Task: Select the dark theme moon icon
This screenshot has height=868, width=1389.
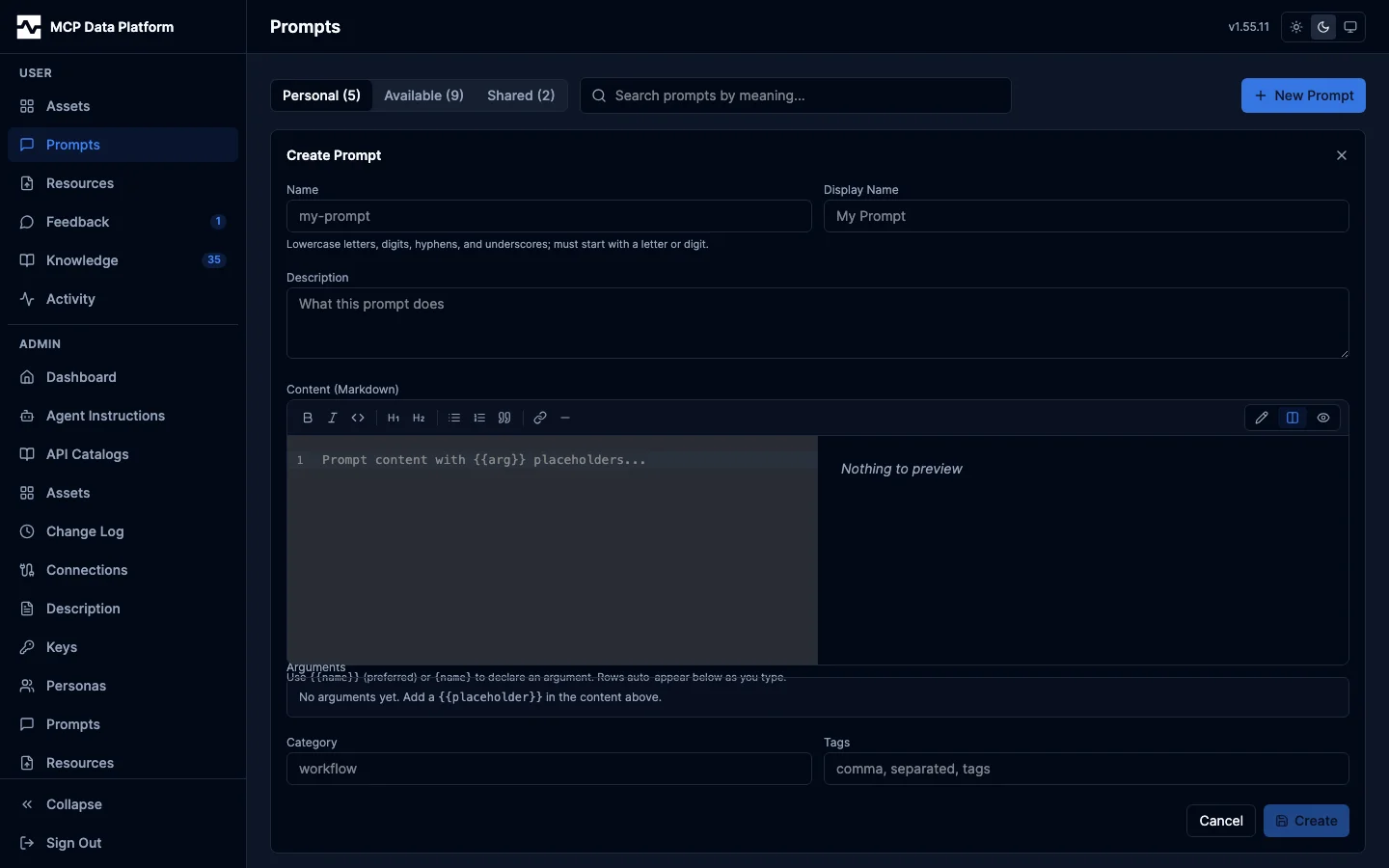Action: tap(1323, 27)
